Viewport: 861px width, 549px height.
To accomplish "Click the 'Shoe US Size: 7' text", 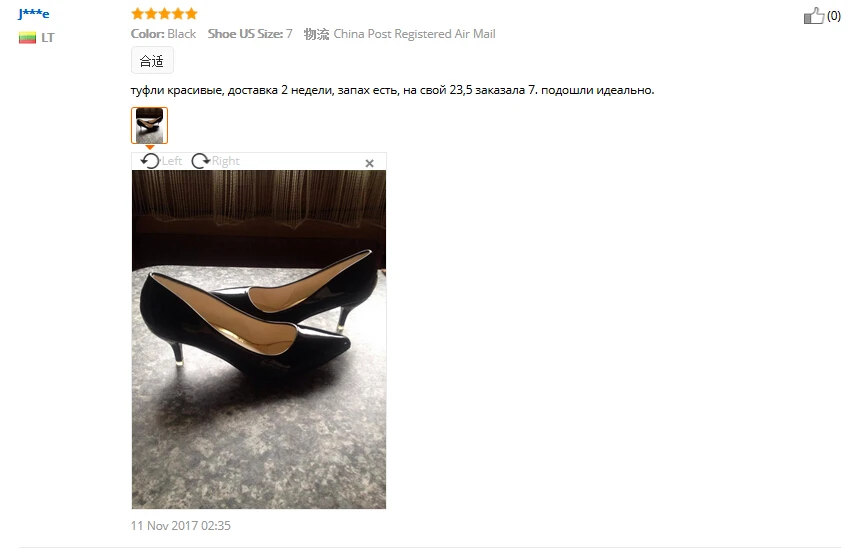I will click(250, 34).
